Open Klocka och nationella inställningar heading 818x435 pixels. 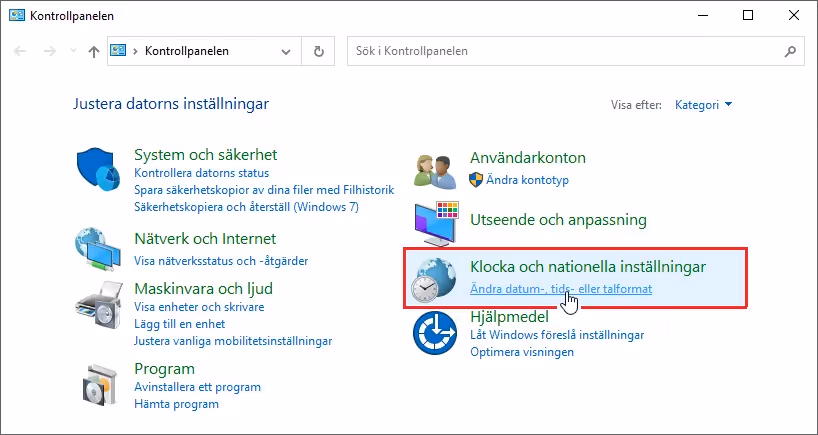pyautogui.click(x=588, y=267)
